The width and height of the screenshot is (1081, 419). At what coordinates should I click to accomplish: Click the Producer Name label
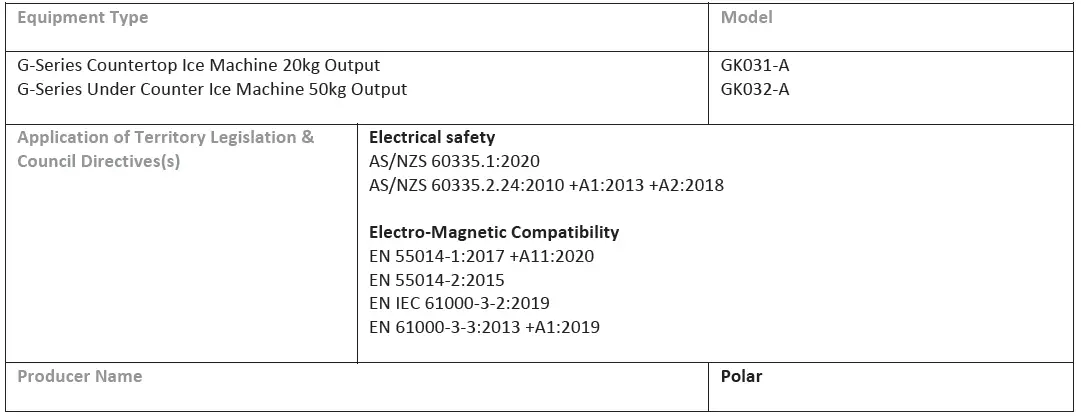pos(80,377)
